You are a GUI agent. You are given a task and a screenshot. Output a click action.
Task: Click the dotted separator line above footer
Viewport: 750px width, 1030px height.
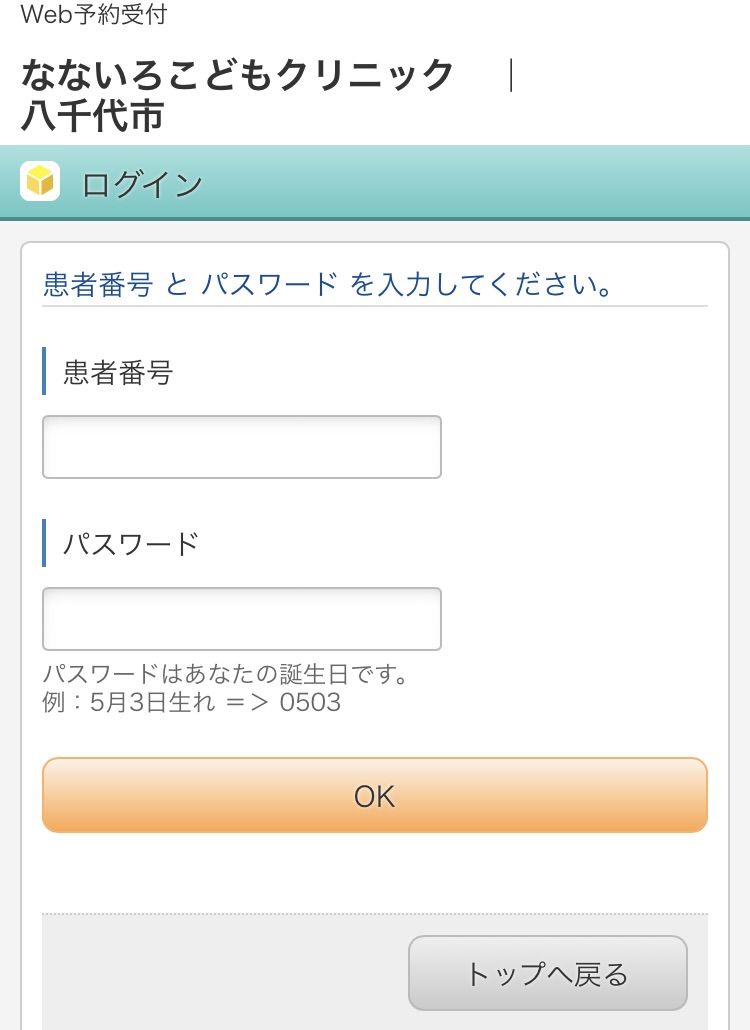(375, 914)
